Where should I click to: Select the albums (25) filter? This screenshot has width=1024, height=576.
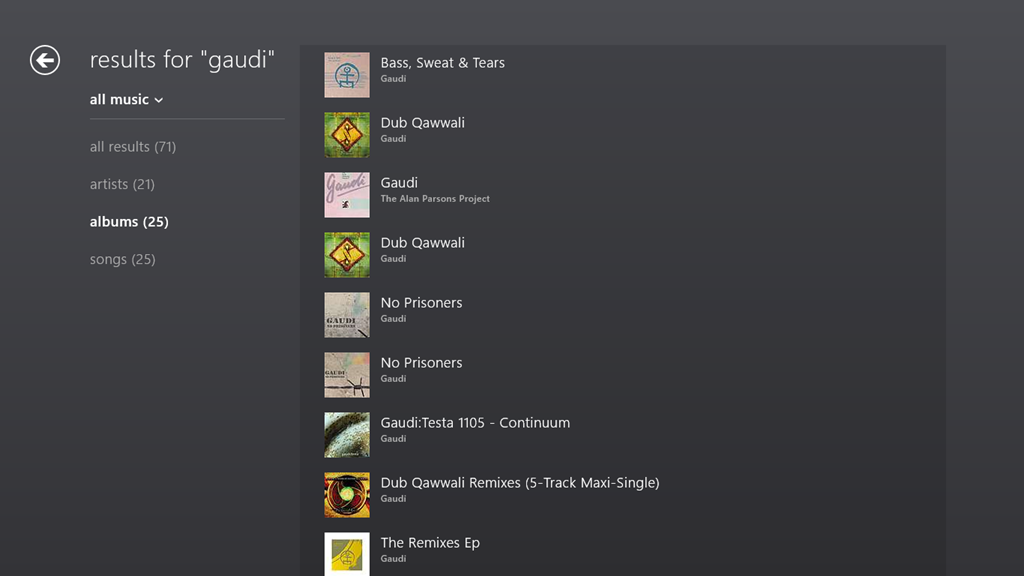(129, 222)
